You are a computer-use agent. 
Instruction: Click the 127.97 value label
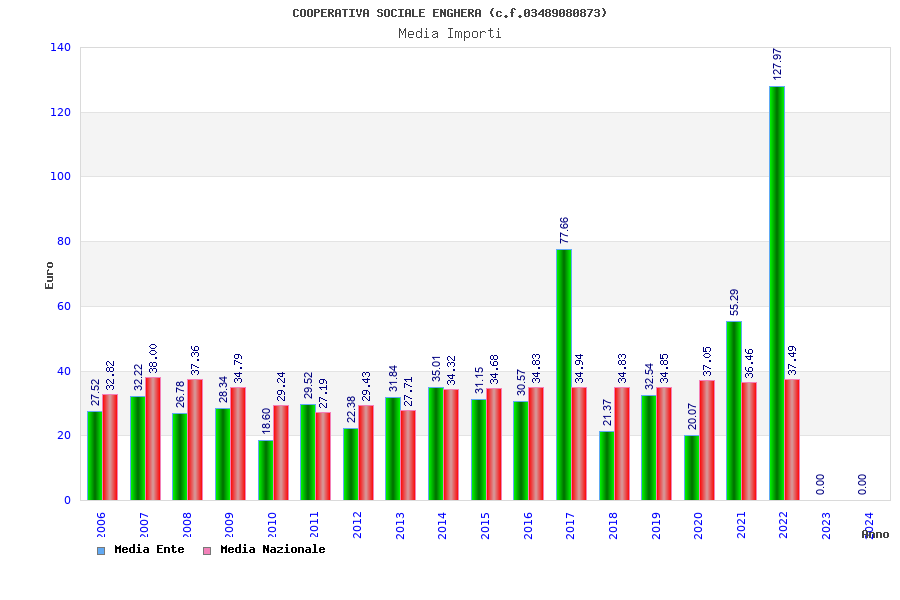[777, 64]
